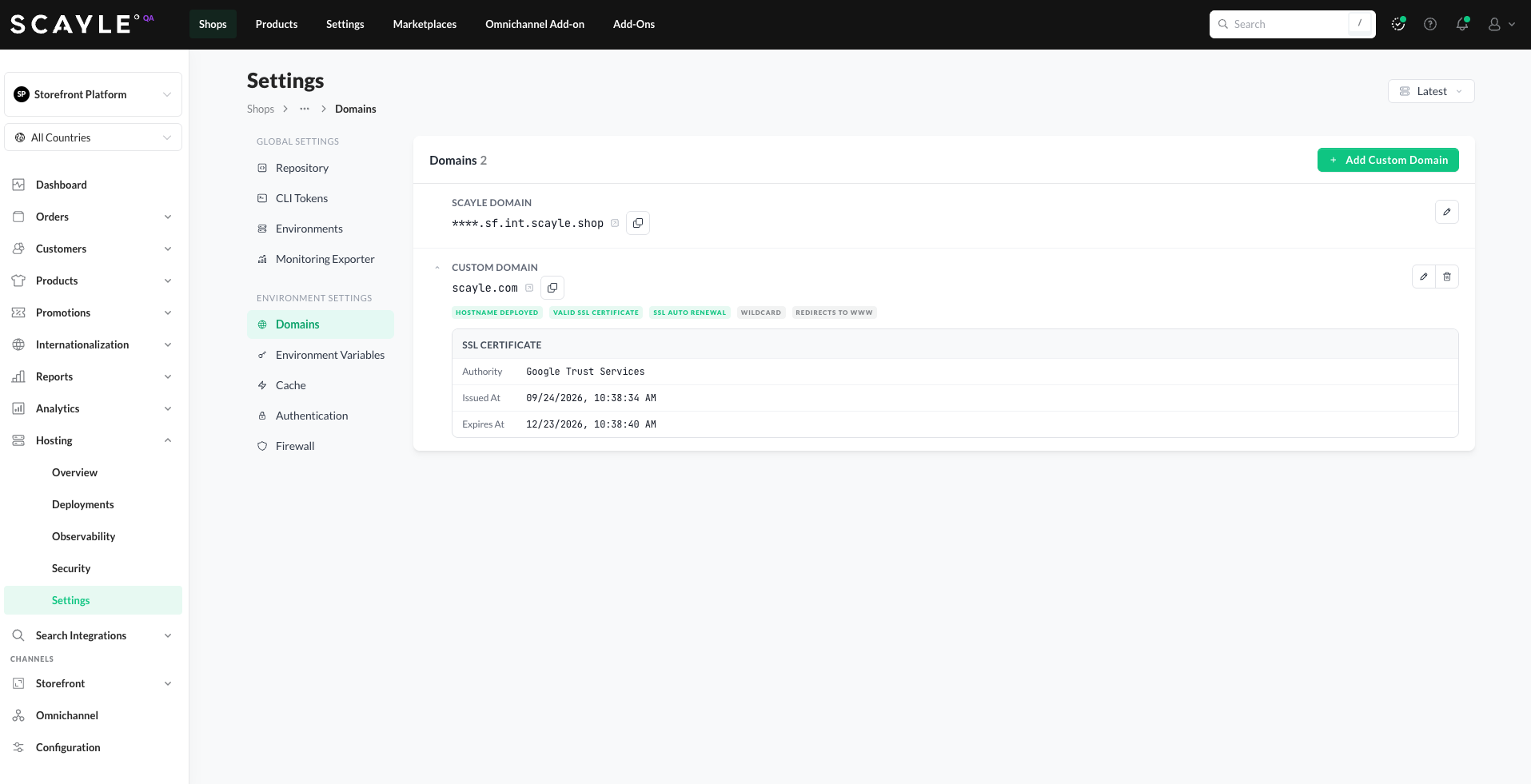This screenshot has width=1531, height=784.
Task: Open Hosting Observability page
Action: pyautogui.click(x=93, y=536)
